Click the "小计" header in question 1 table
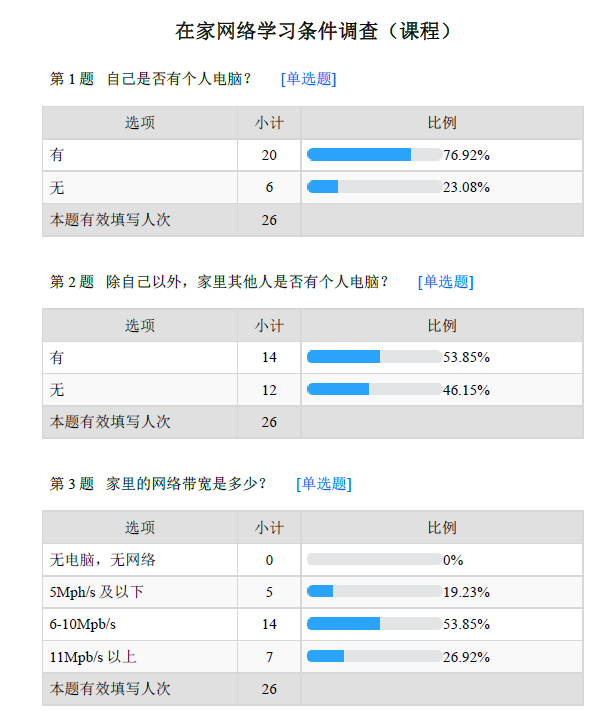 tap(269, 123)
